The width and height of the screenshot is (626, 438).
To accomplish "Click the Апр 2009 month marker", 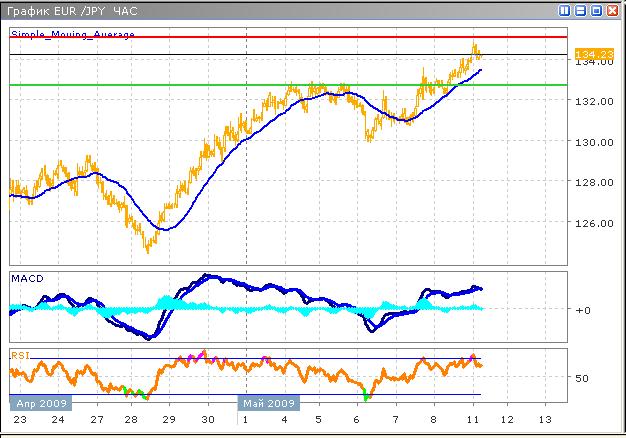I will pyautogui.click(x=38, y=402).
